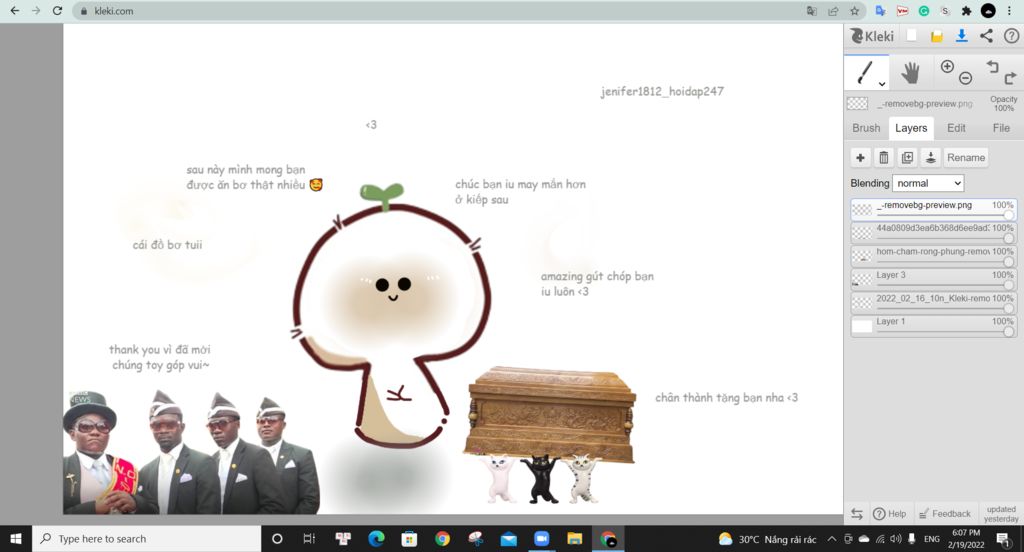
Task: Open File Explorer from the taskbar
Action: 575,539
